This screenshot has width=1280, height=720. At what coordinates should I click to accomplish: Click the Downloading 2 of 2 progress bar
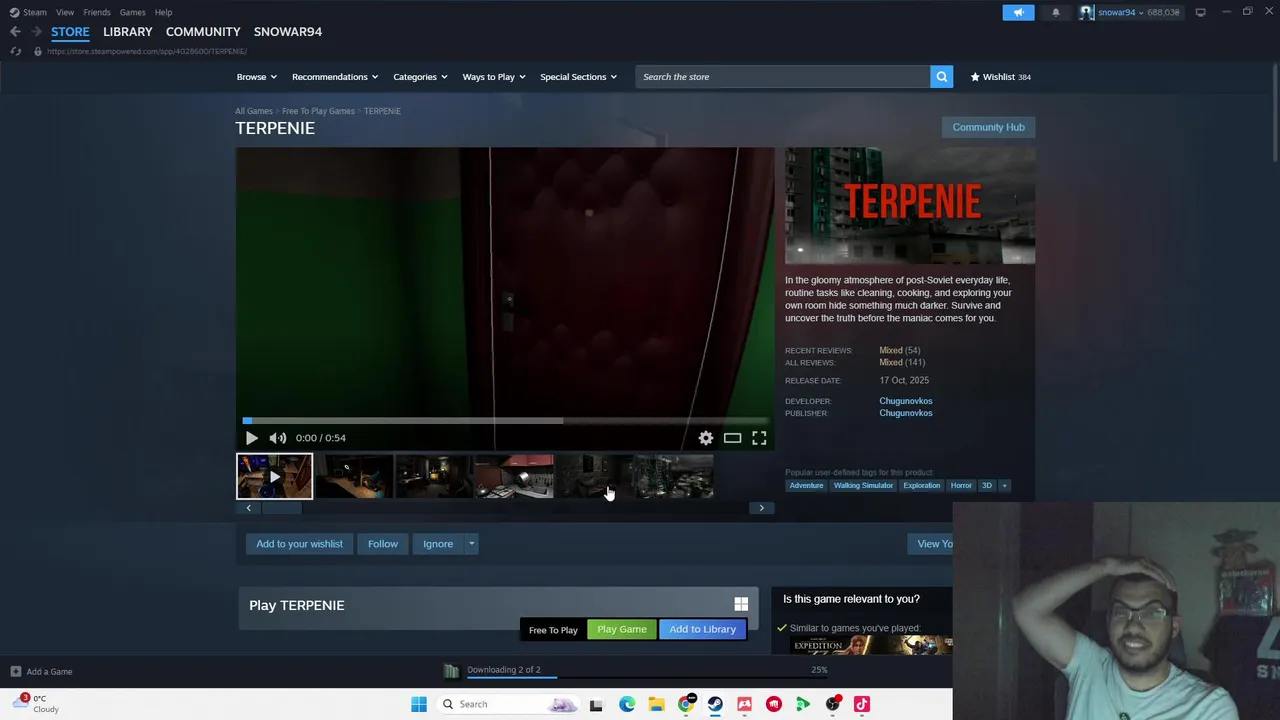tap(646, 677)
